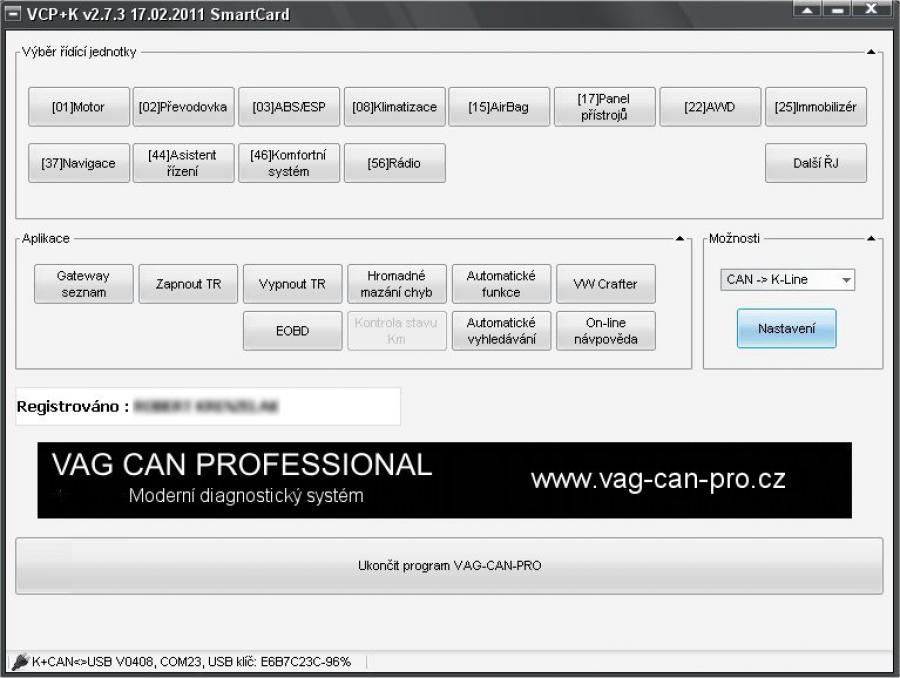Open the [22]AWD control unit
900x678 pixels.
710,107
